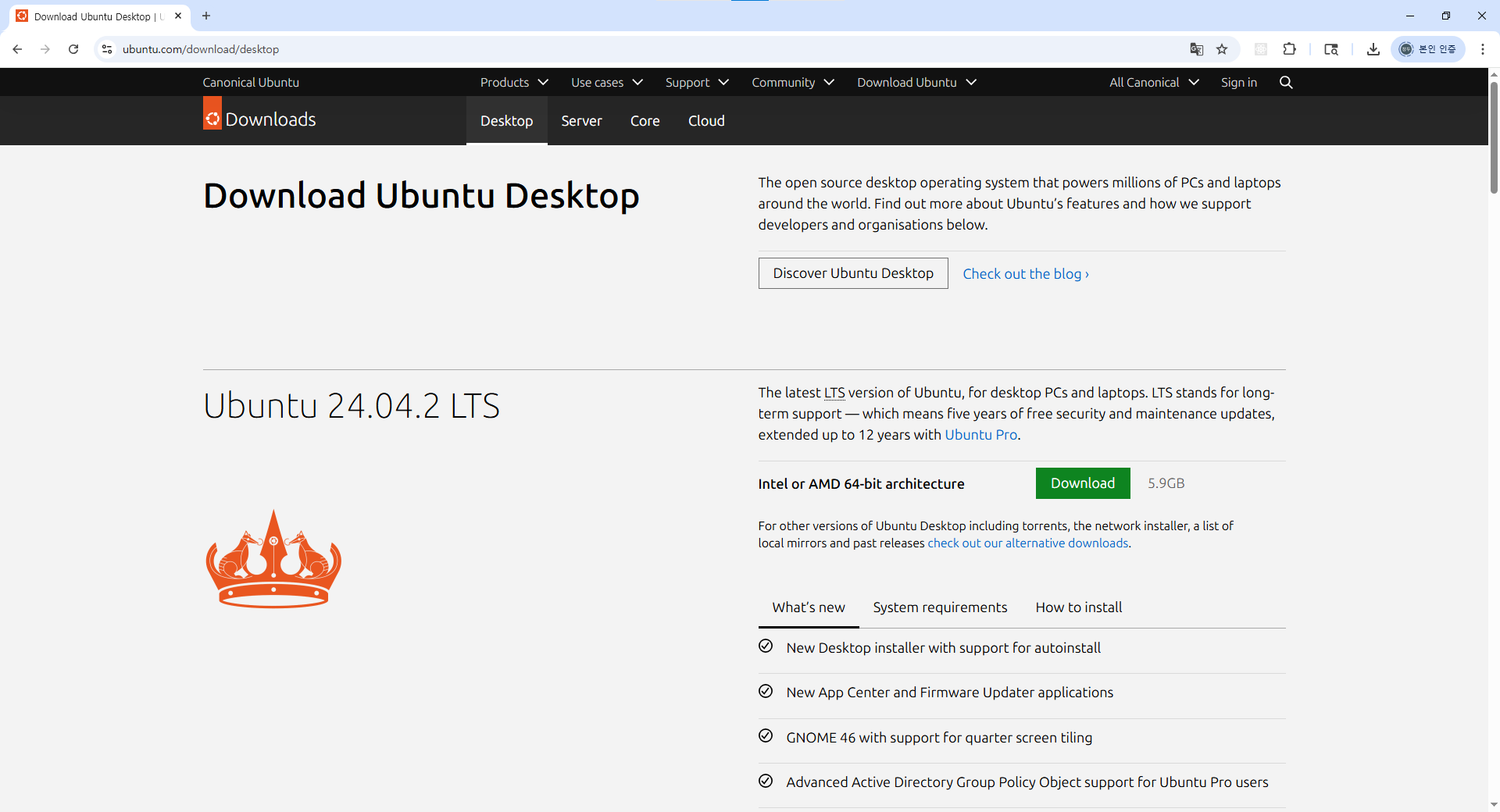The height and width of the screenshot is (812, 1500).
Task: Click the Discover Ubuntu Desktop button
Action: point(853,273)
